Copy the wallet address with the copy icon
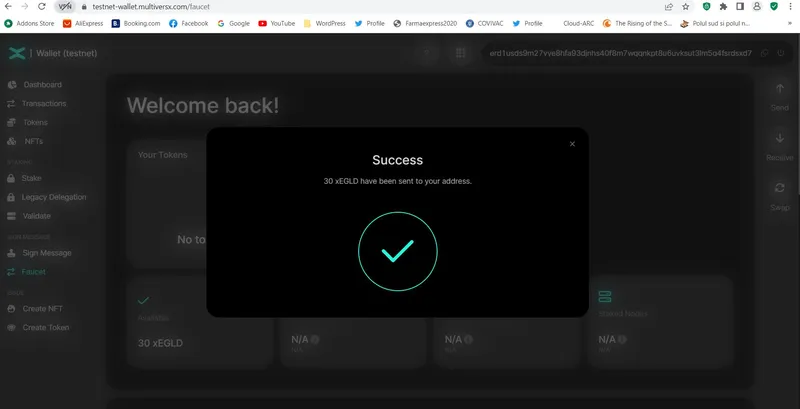The image size is (800, 409). coord(764,53)
